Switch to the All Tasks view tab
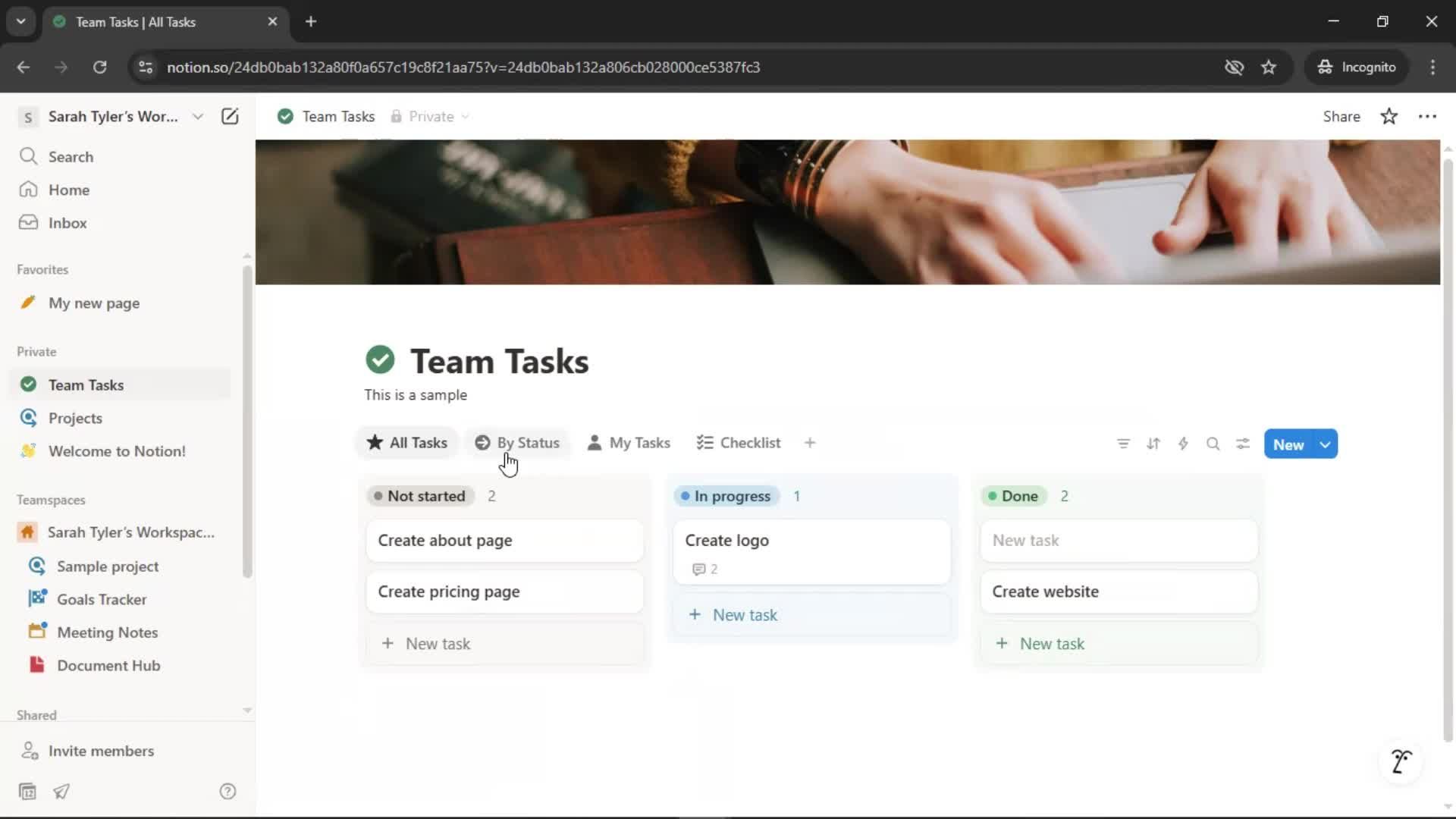1456x819 pixels. [x=407, y=443]
